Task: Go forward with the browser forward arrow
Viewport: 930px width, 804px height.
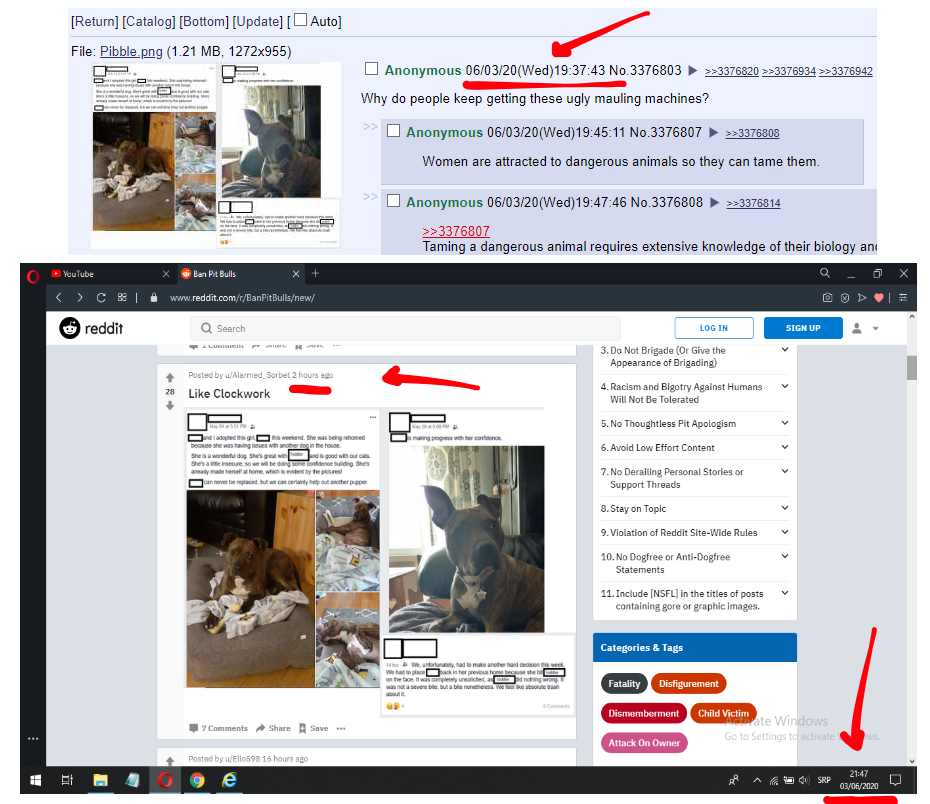Action: [x=79, y=298]
